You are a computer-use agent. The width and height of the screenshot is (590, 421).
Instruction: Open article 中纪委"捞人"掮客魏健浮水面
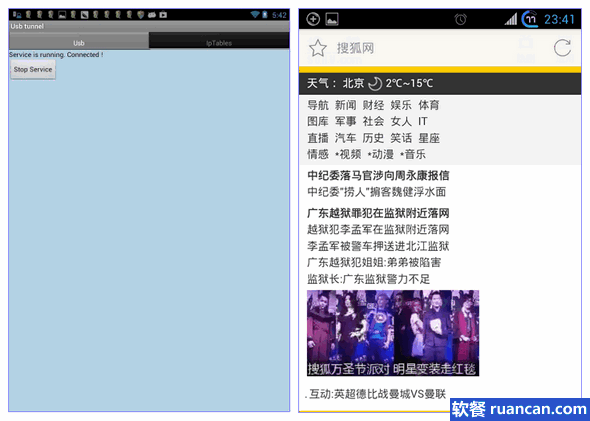point(377,192)
